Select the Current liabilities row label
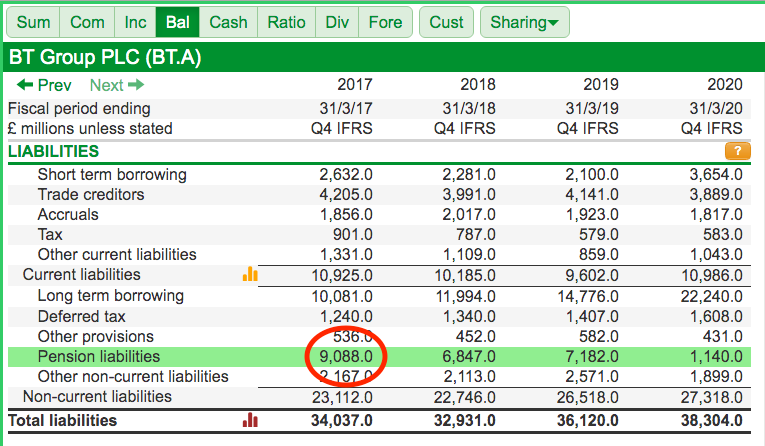This screenshot has width=765, height=446. pyautogui.click(x=81, y=275)
